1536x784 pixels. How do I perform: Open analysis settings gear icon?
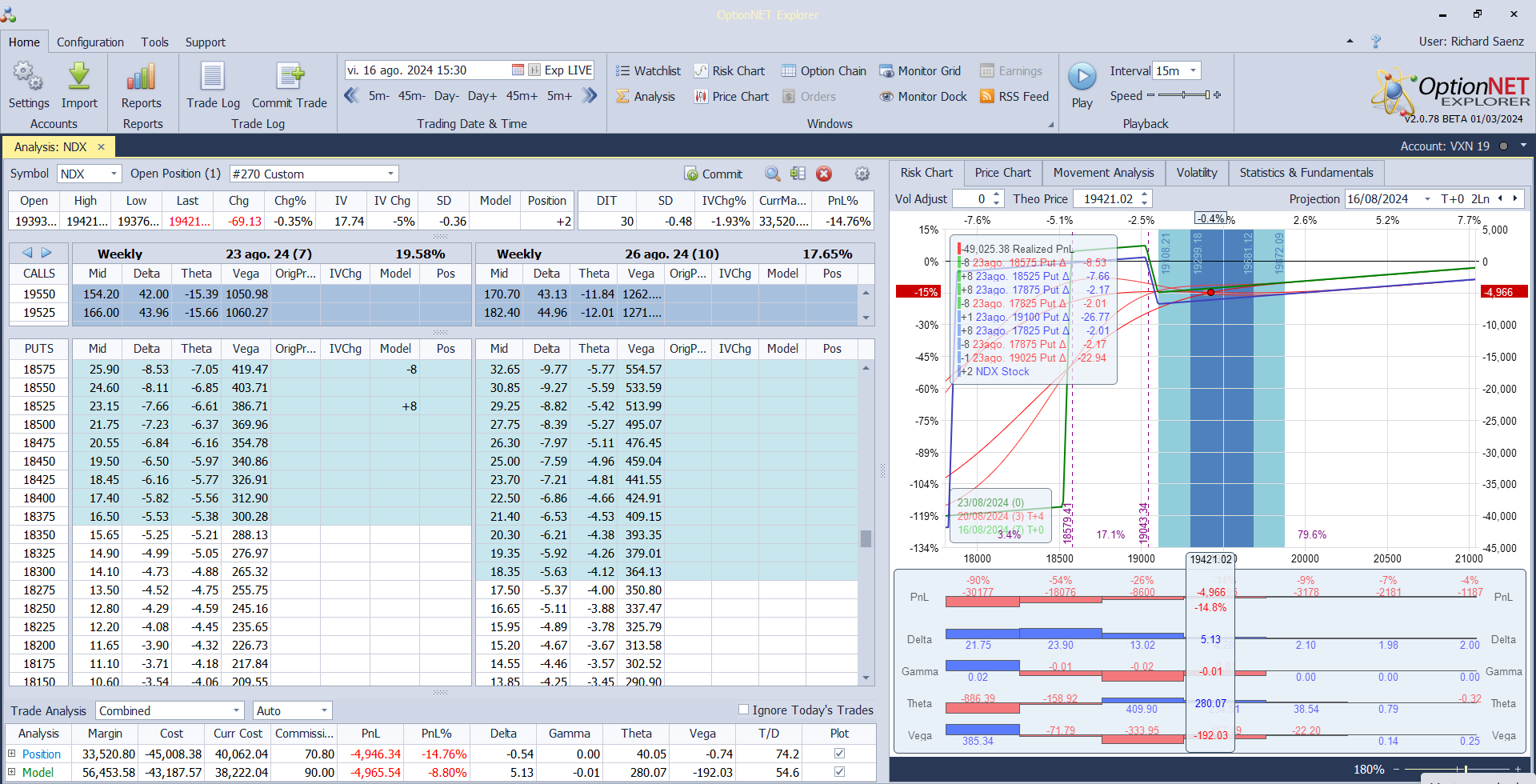pos(862,174)
